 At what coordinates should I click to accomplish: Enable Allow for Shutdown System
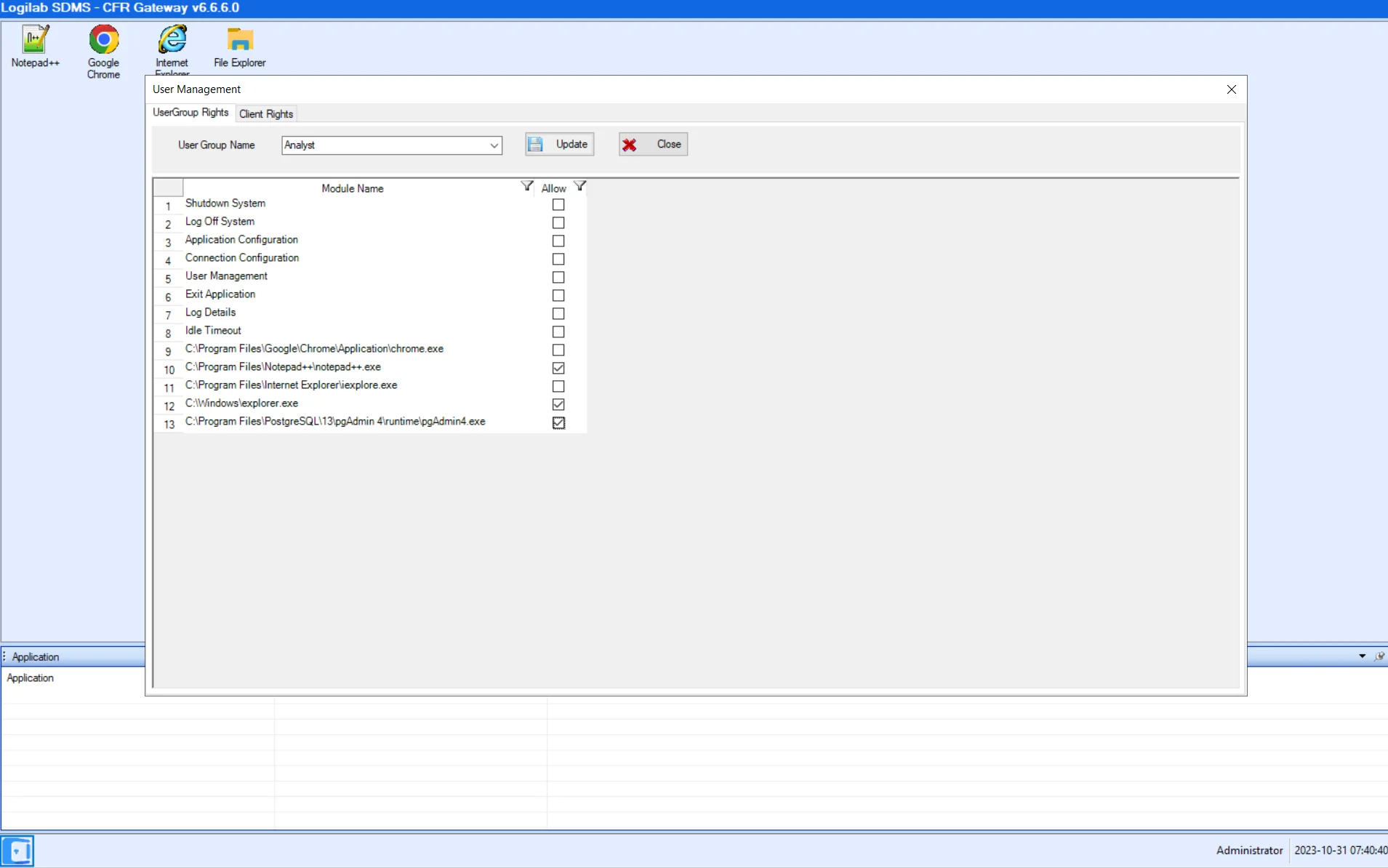[x=558, y=204]
